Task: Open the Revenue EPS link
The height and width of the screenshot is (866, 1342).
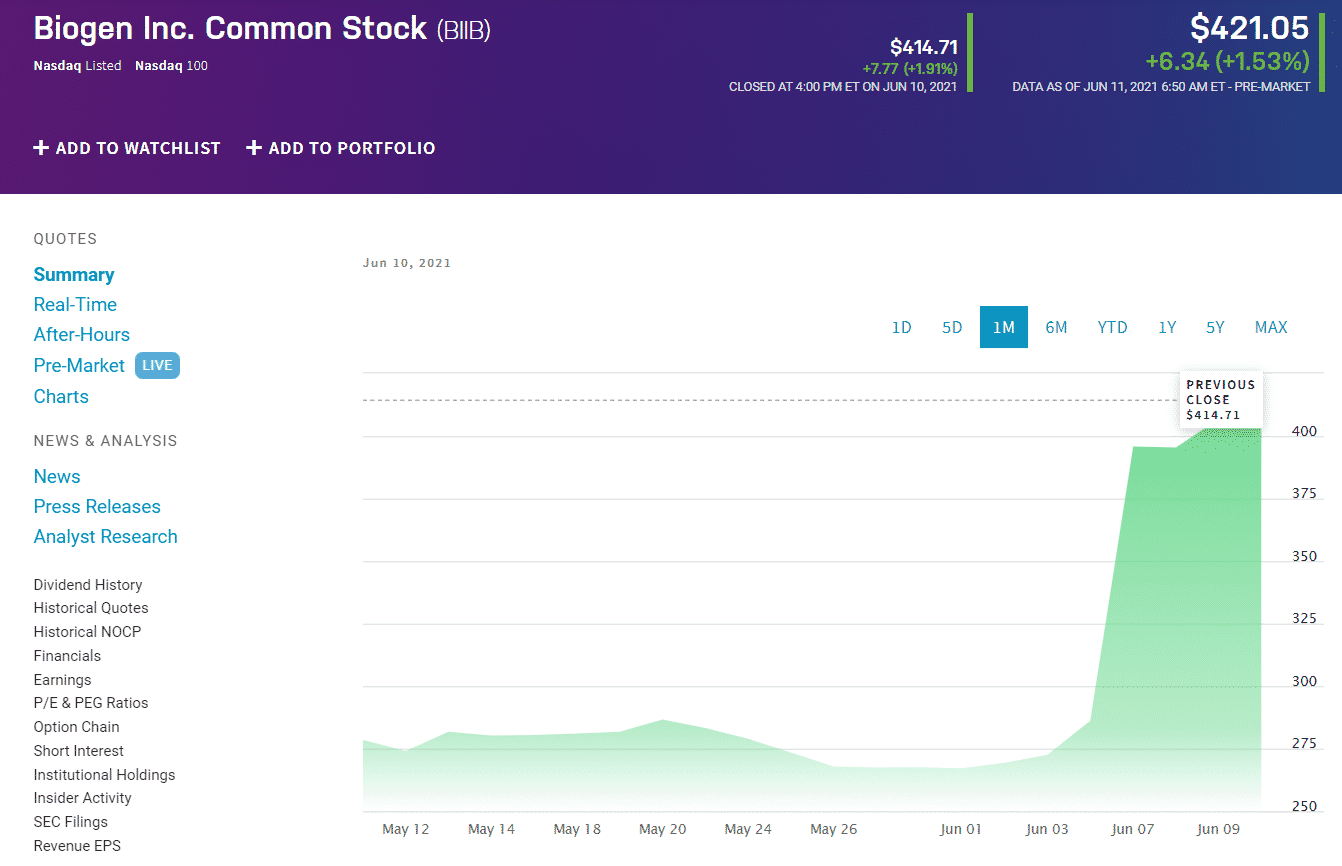Action: pyautogui.click(x=77, y=846)
